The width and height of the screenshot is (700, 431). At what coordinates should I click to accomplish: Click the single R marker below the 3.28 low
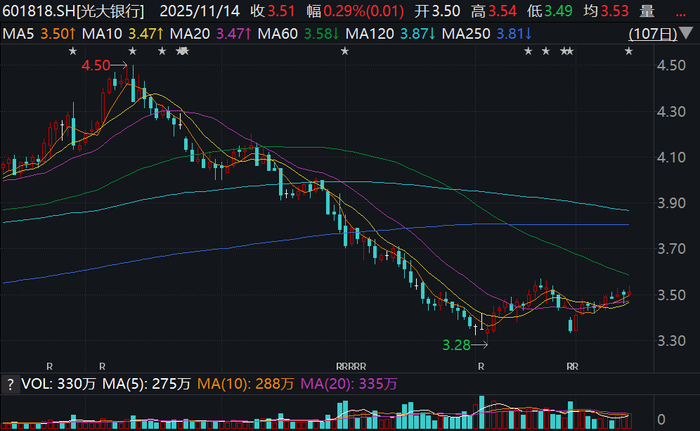481,367
